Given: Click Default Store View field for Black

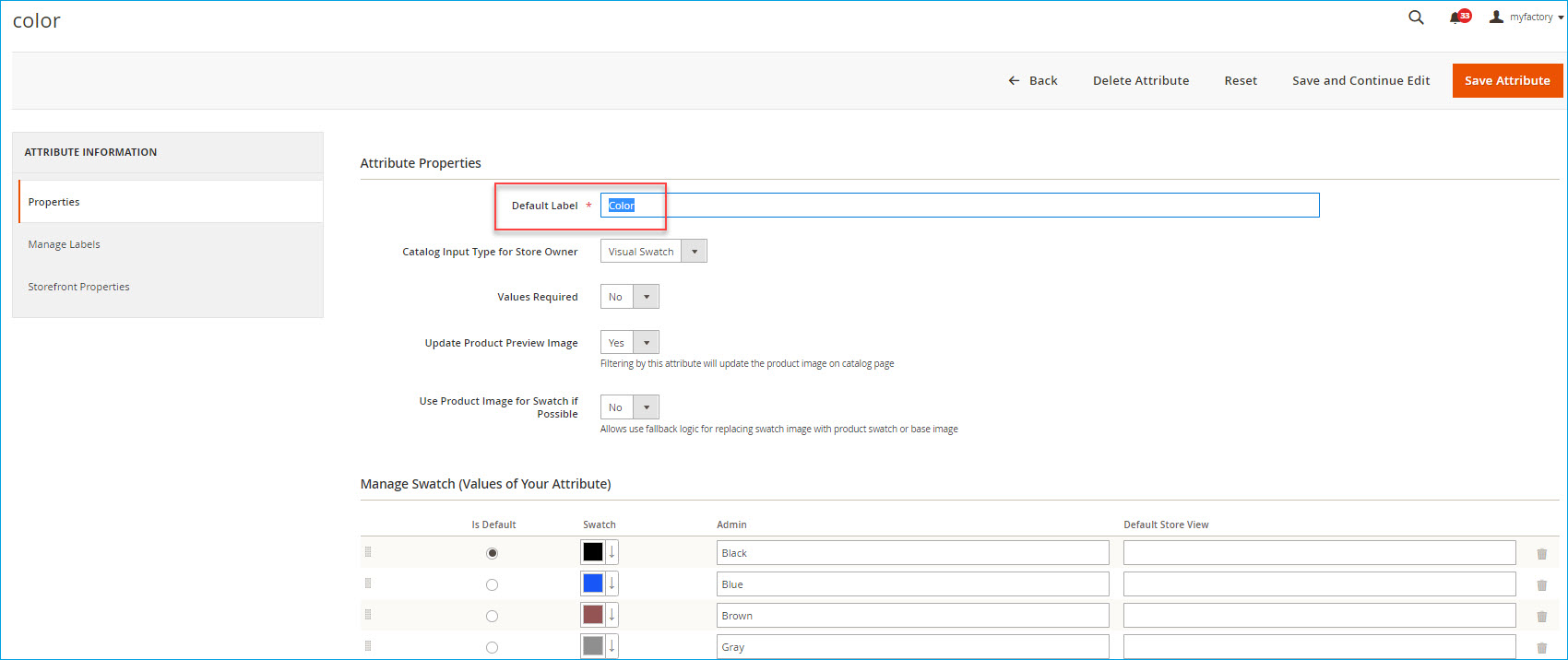Looking at the screenshot, I should tap(1320, 553).
